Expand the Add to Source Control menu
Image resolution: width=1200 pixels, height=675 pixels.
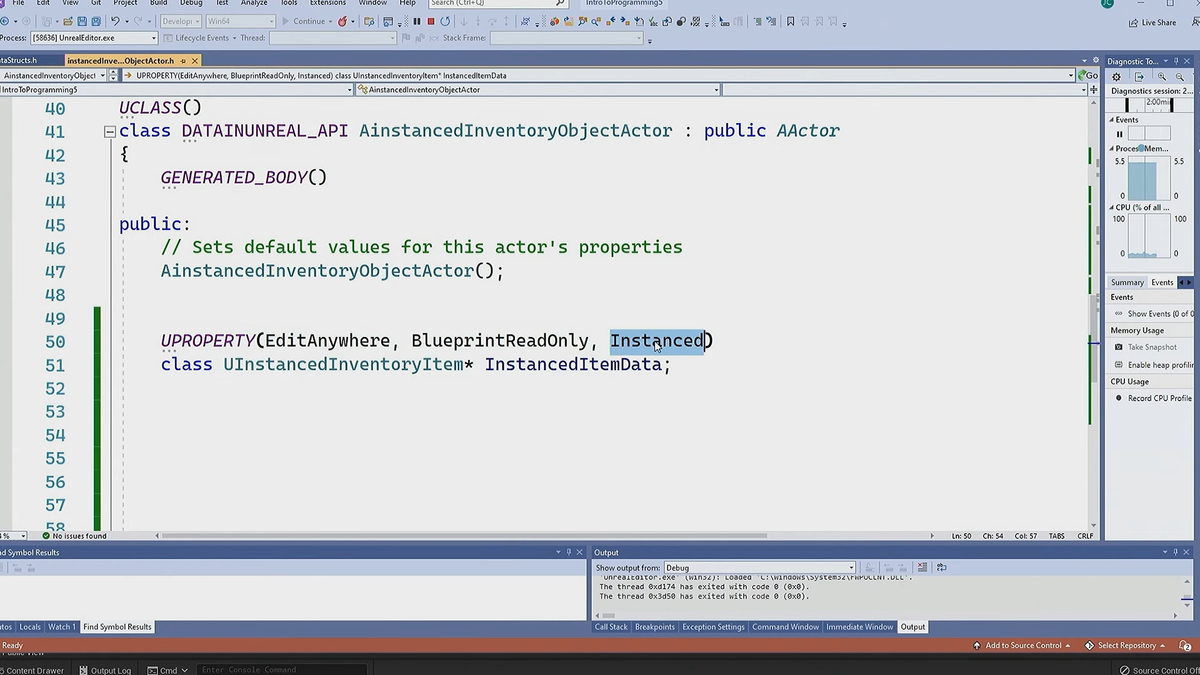point(1023,646)
